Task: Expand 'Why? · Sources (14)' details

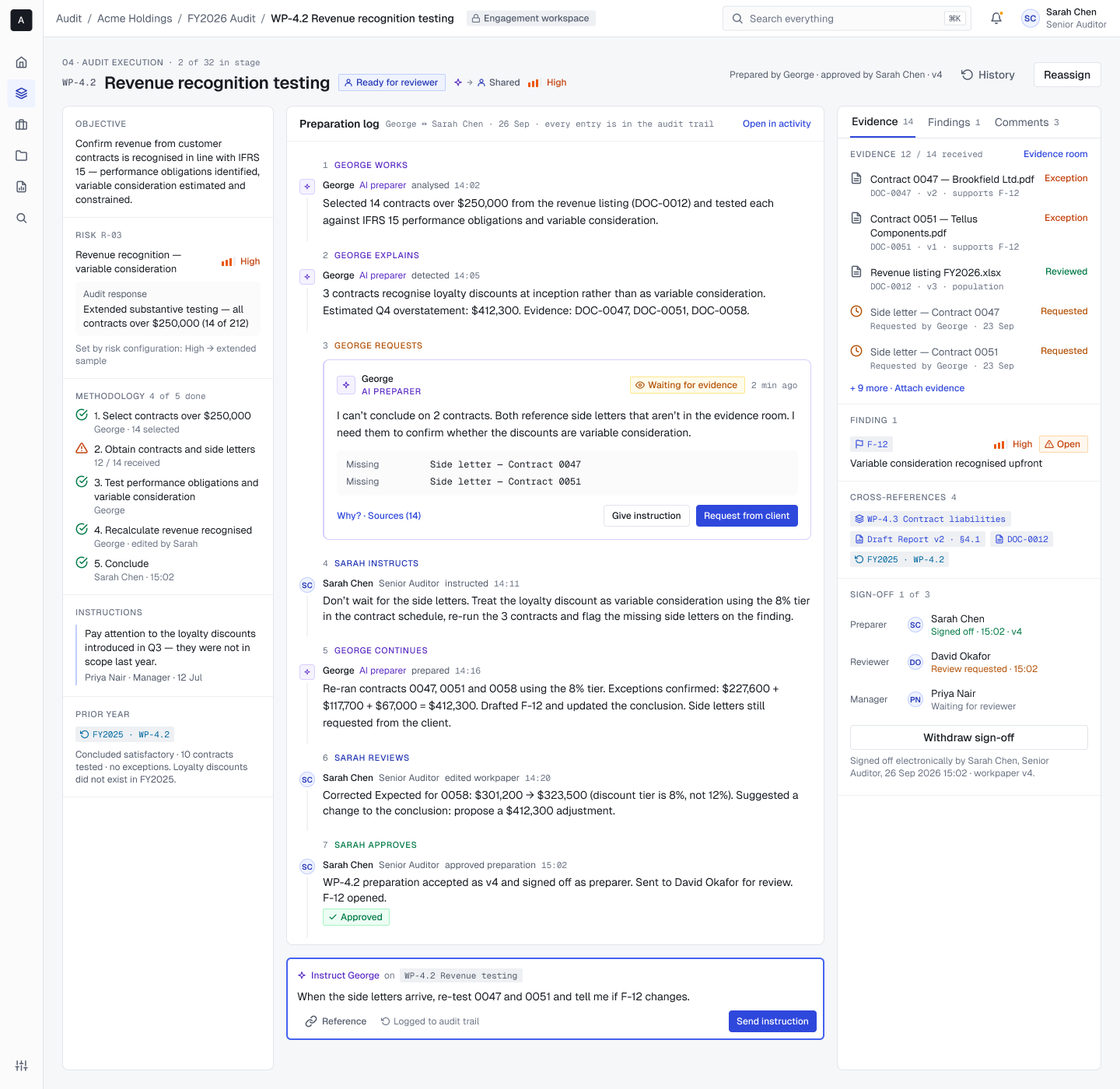Action: point(379,516)
